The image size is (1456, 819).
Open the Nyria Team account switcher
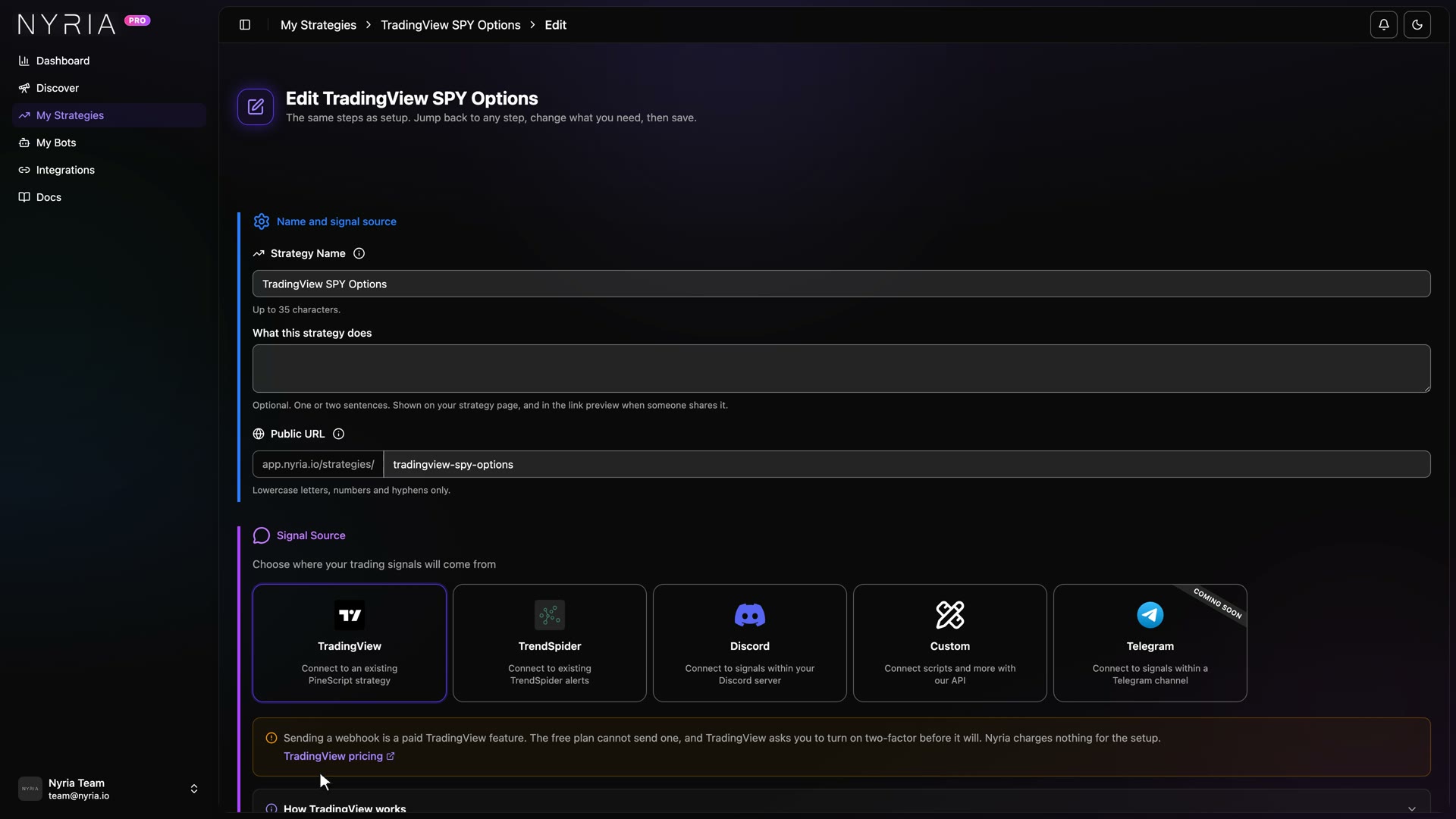pyautogui.click(x=109, y=789)
